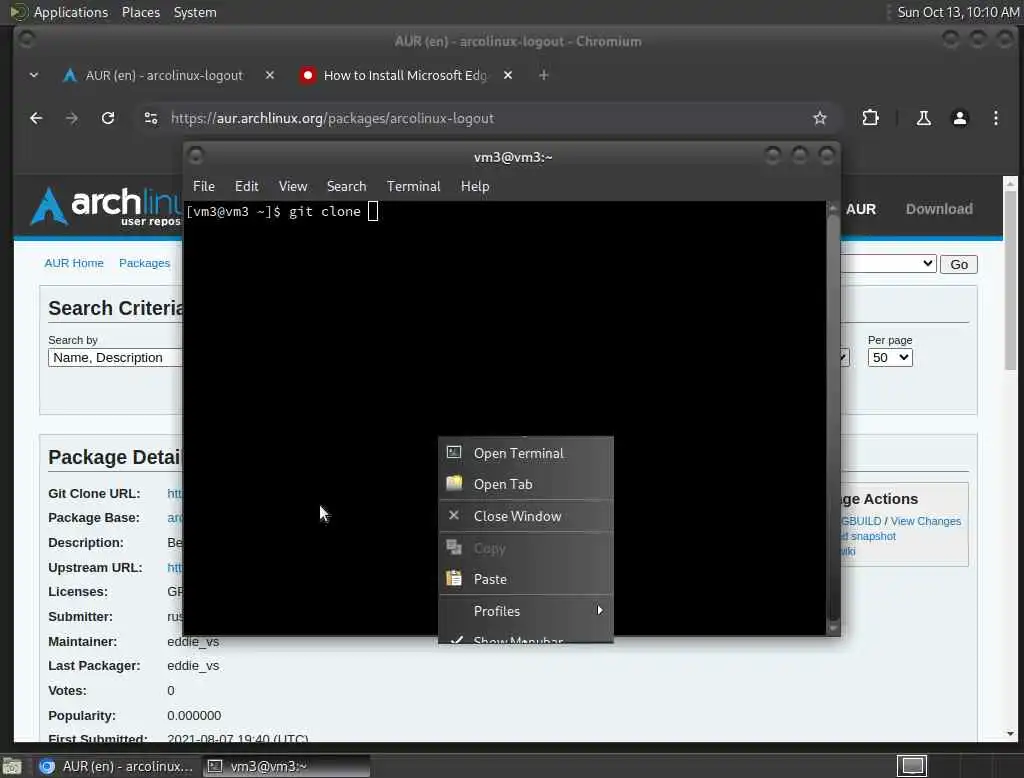Expand Profiles submenu in context menu

526,611
